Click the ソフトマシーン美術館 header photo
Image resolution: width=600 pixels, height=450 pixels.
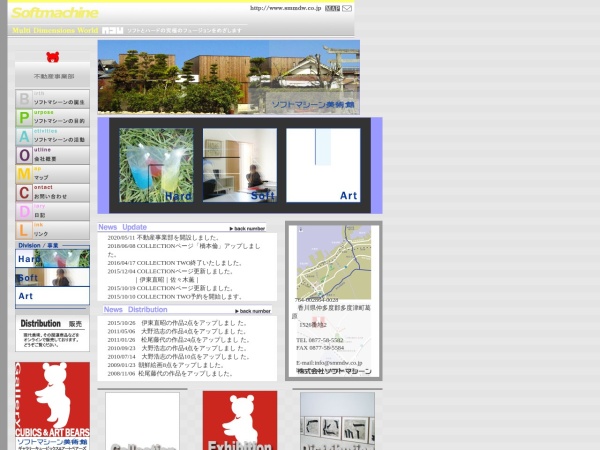coord(229,77)
